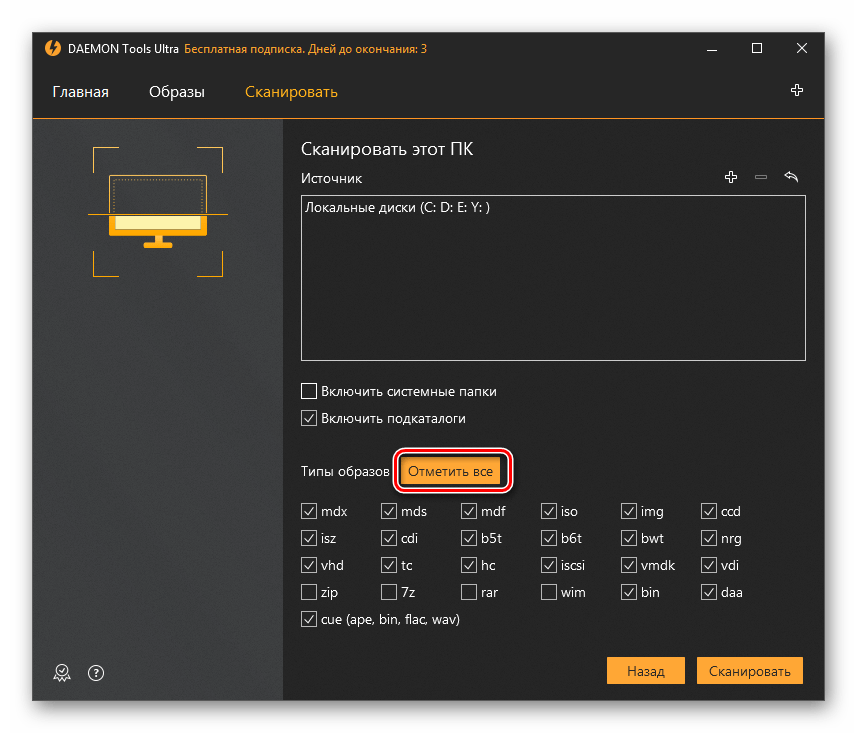Open the help question mark icon
The image size is (857, 733).
coord(96,672)
